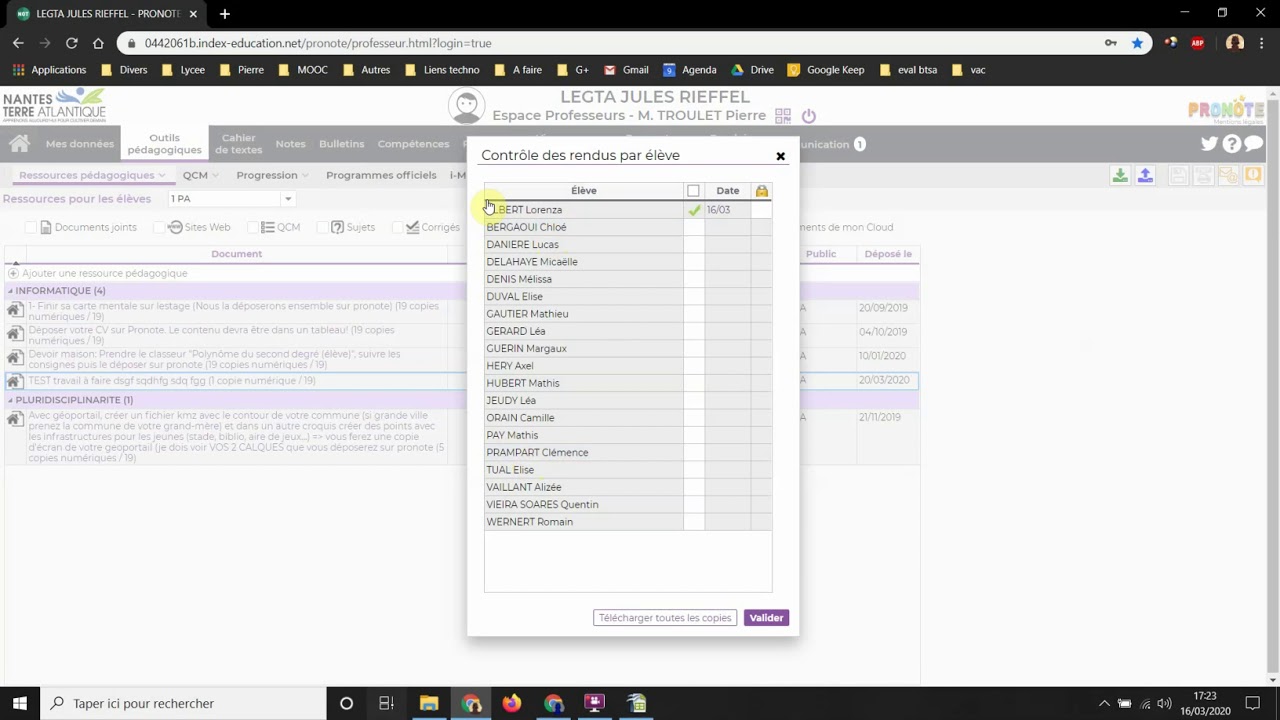Viewport: 1280px width, 720px height.
Task: Click the power (logout) icon
Action: [809, 116]
